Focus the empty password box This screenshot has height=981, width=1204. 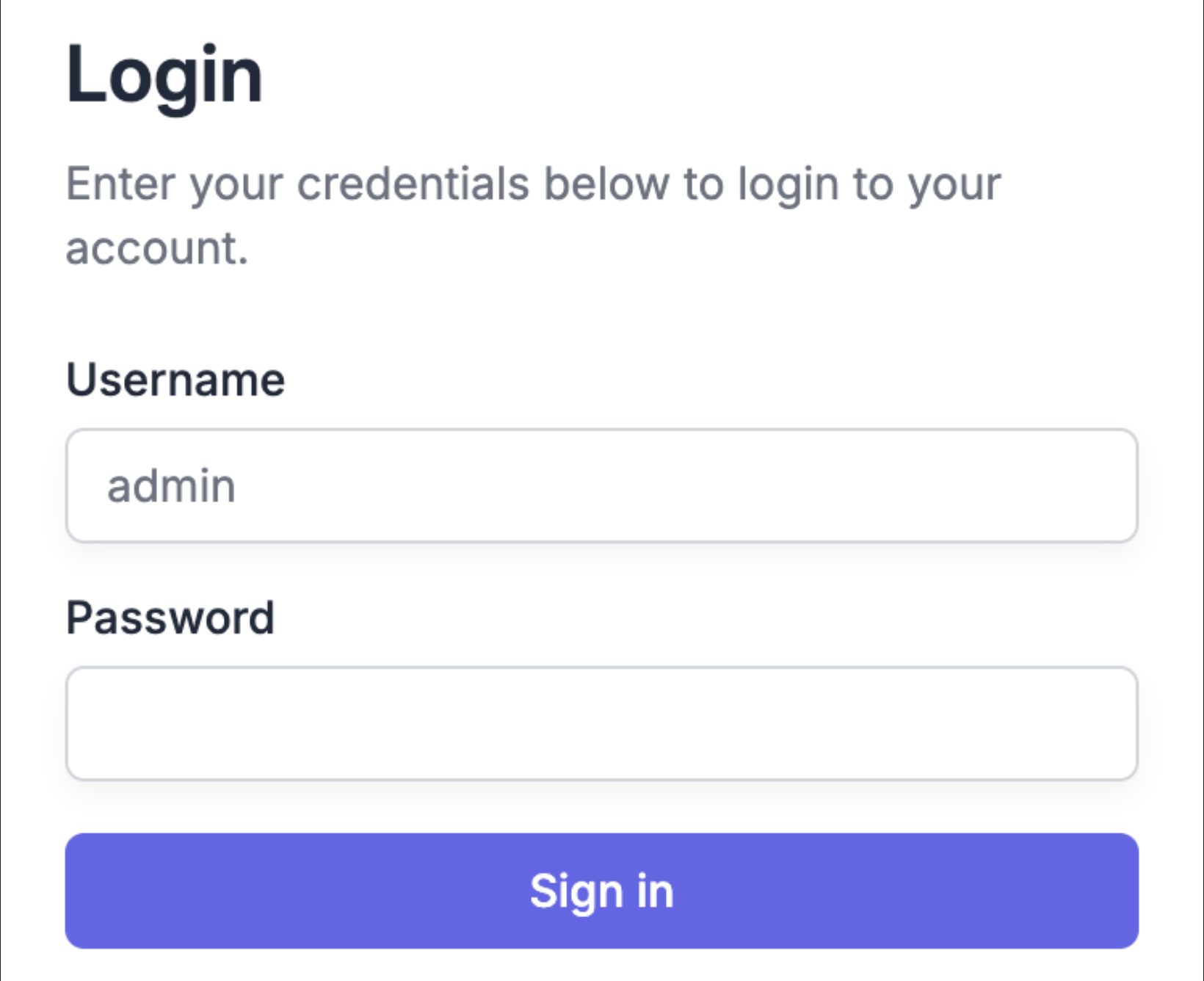(602, 723)
